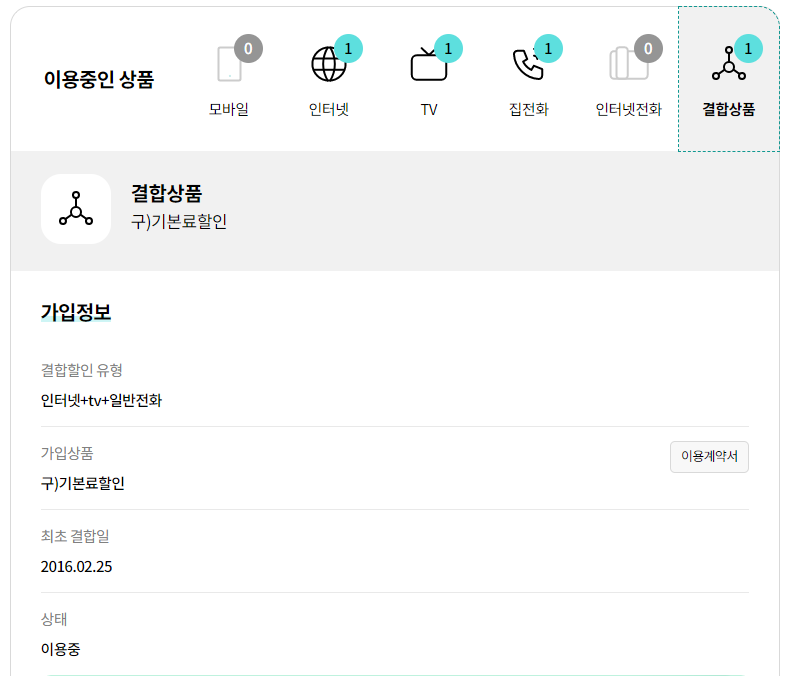Click the 2016.02.25 first bundle date
Viewport: 799px width, 676px height.
pyautogui.click(x=77, y=567)
